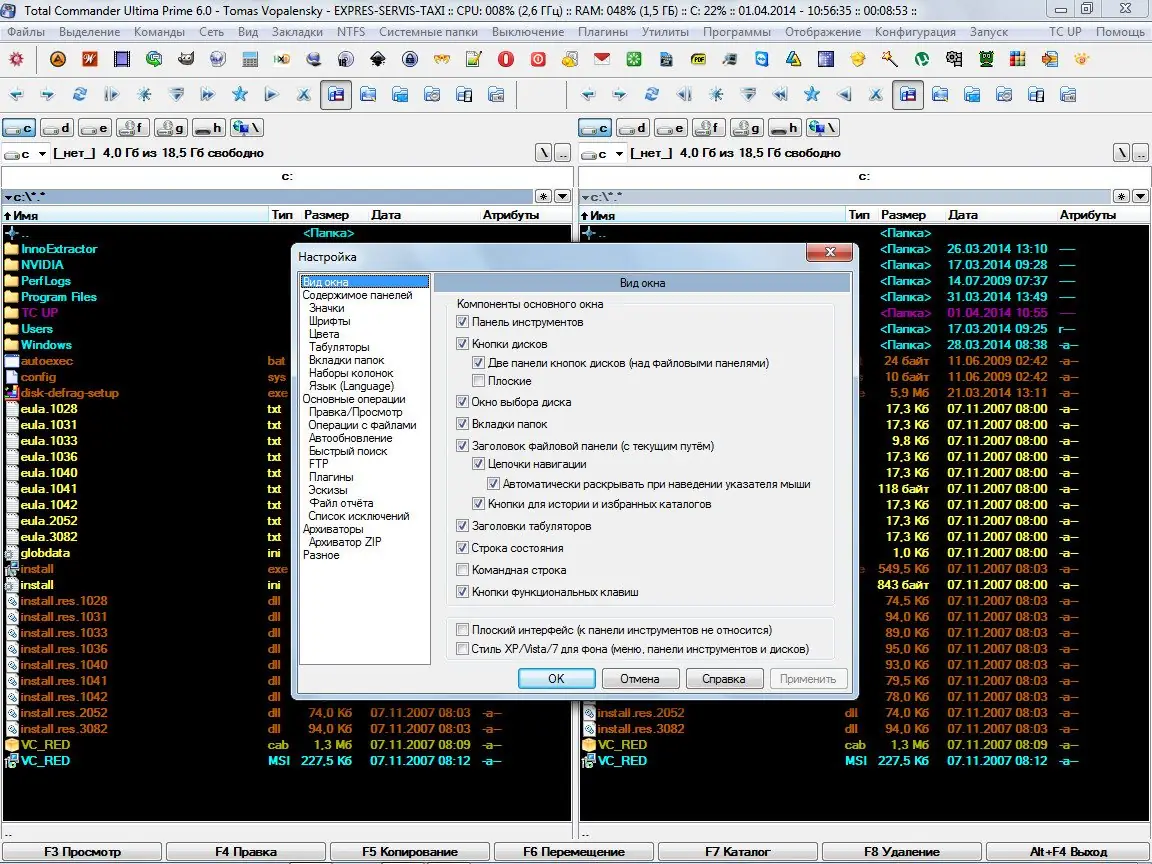Expand the right panel history dropdown arrow

[x=1138, y=196]
